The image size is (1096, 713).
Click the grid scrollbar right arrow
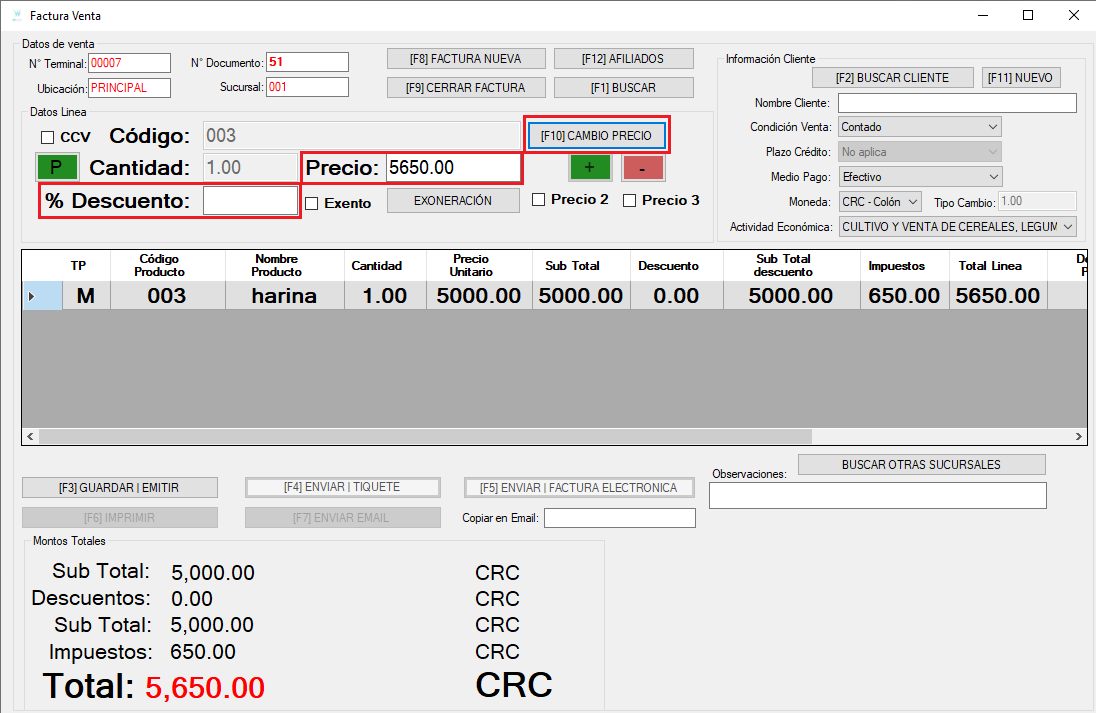[x=1079, y=436]
